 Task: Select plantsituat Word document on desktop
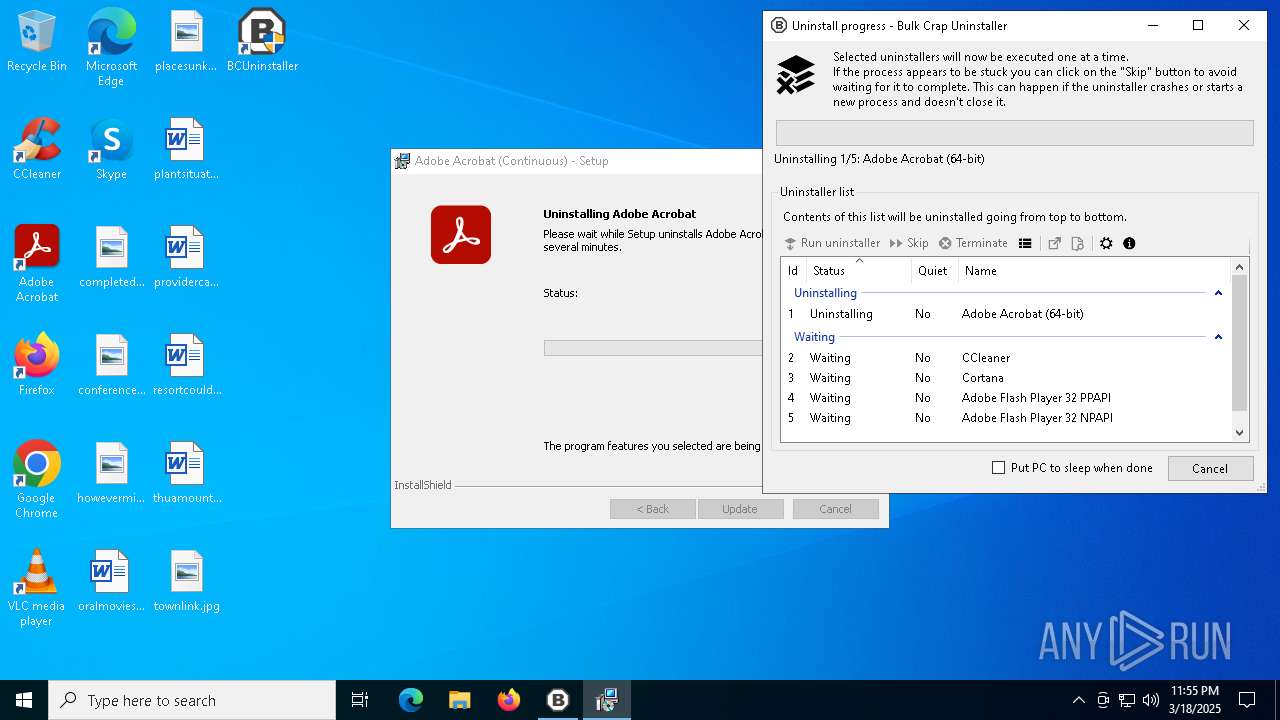click(186, 149)
